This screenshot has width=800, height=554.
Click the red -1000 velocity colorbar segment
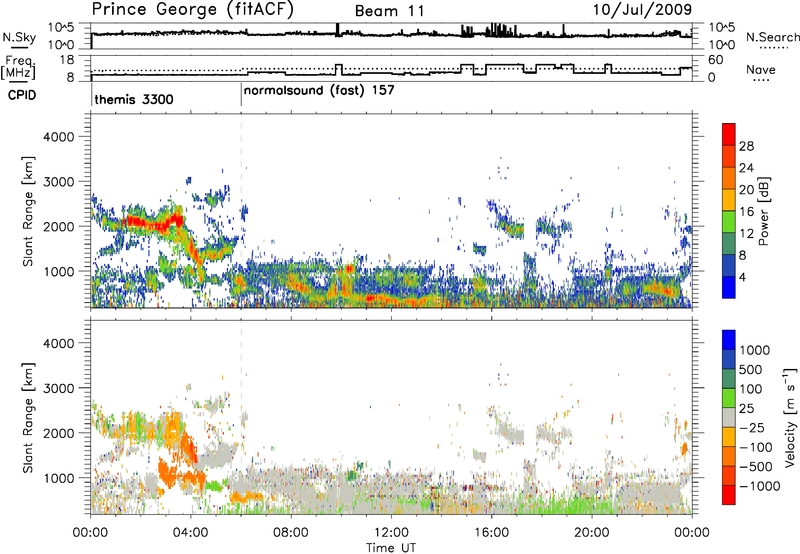[x=729, y=495]
